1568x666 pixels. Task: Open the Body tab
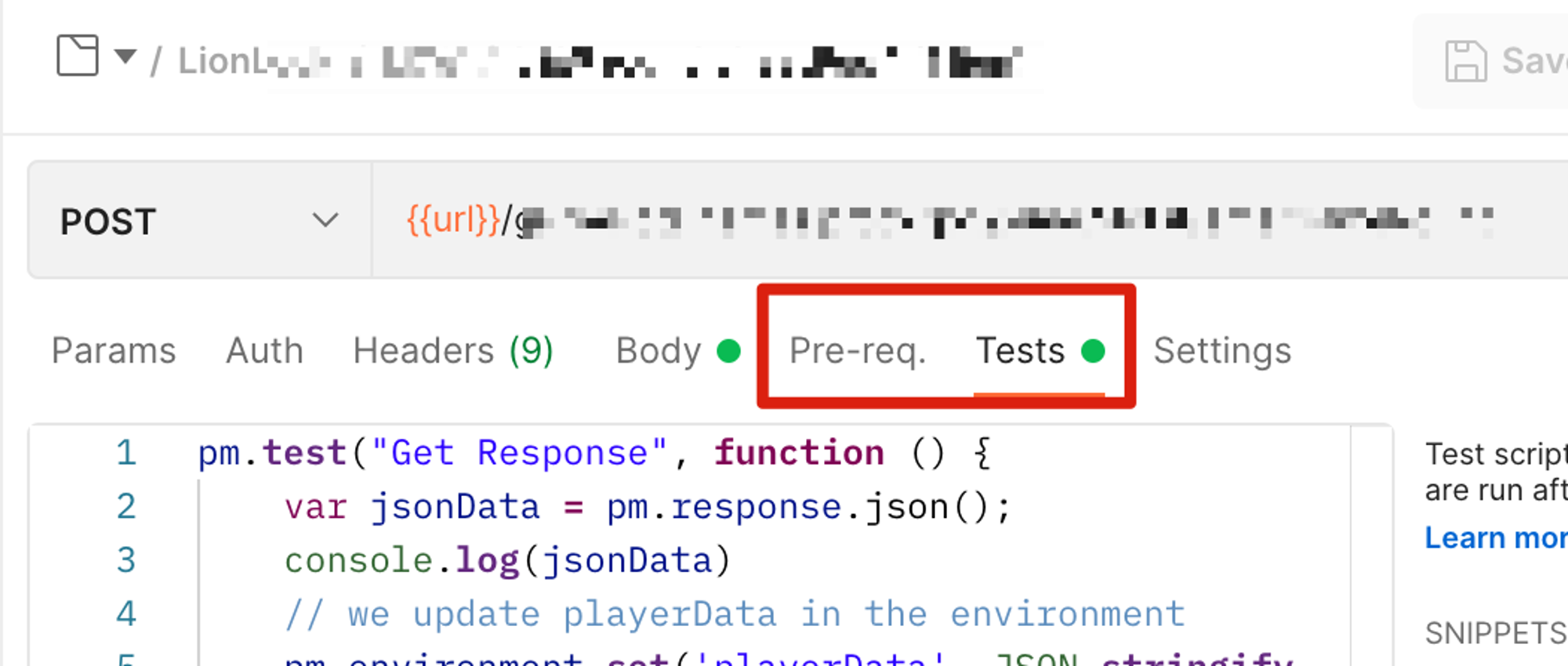[x=658, y=350]
